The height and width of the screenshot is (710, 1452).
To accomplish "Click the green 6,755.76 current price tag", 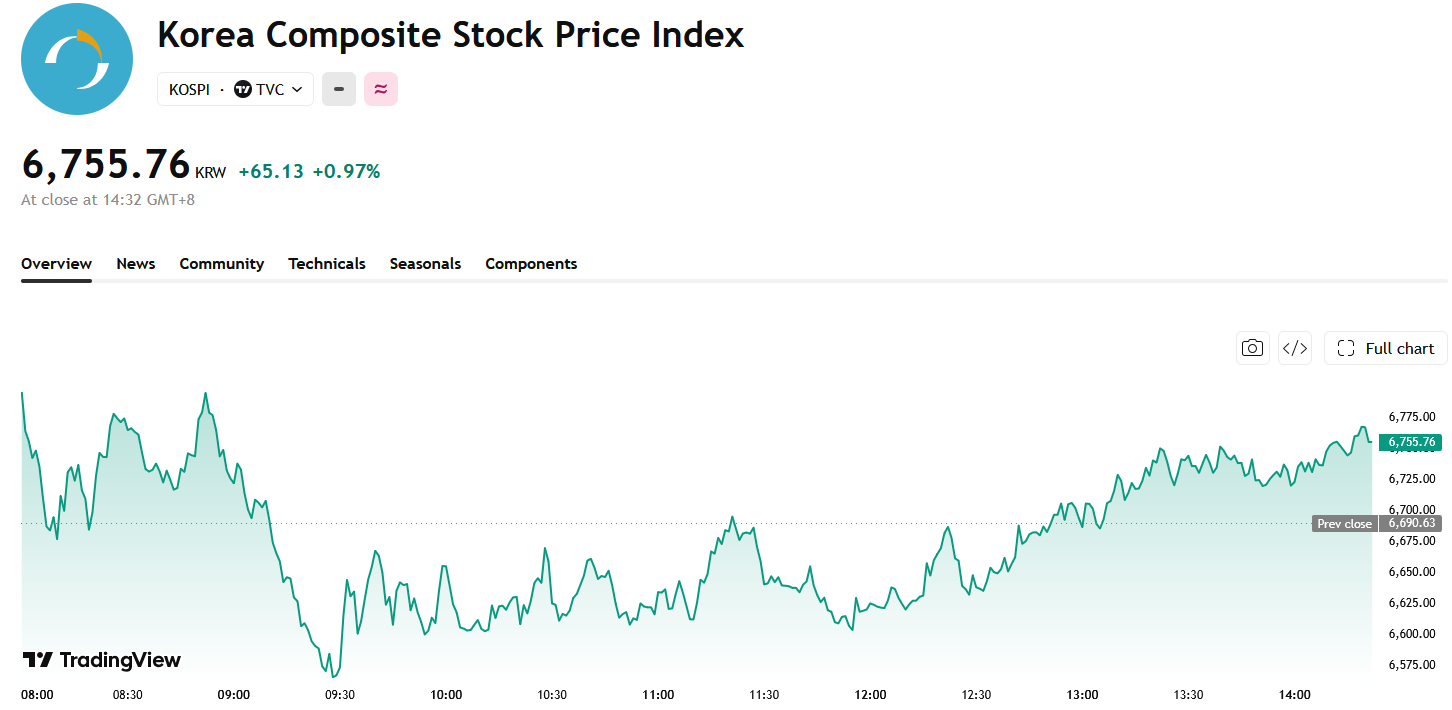I will coord(1411,442).
